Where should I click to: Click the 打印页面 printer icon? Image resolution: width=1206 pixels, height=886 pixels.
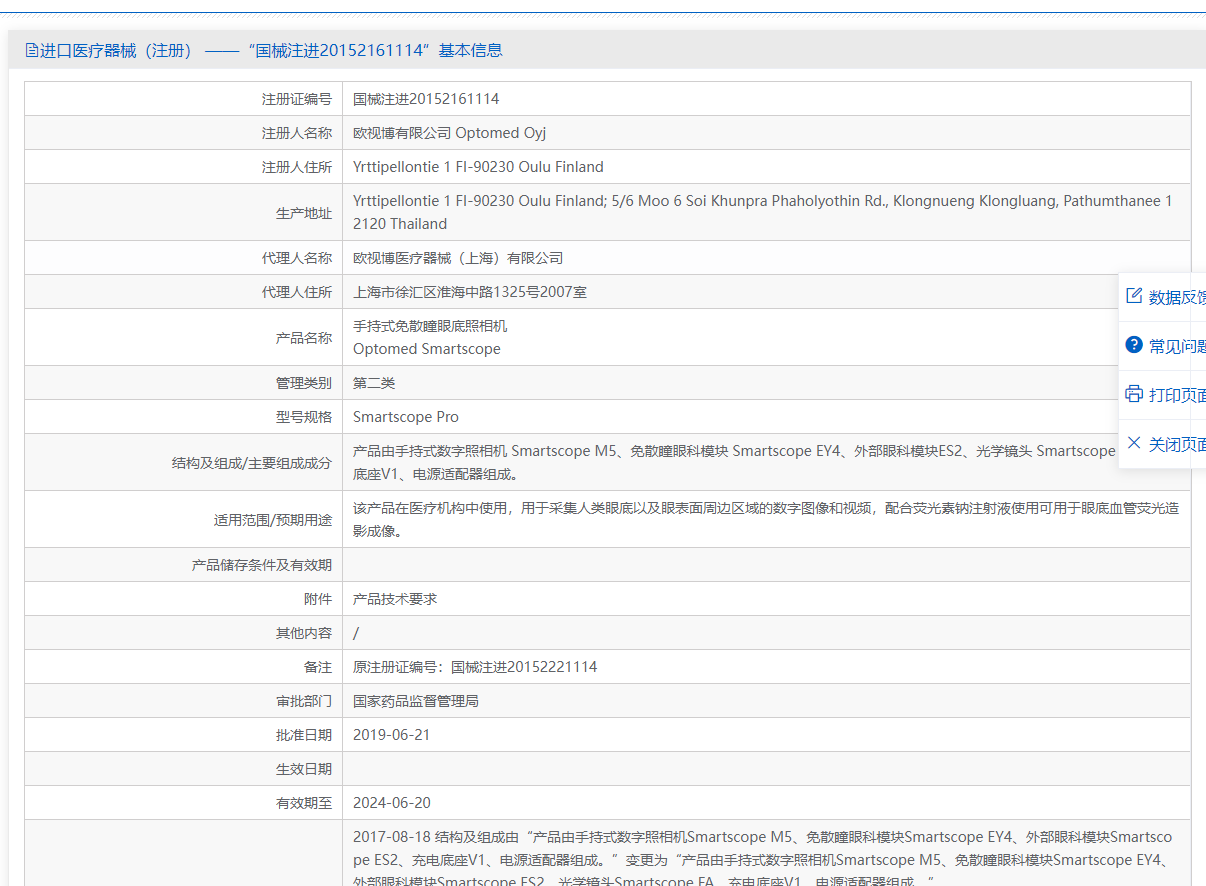[1134, 394]
